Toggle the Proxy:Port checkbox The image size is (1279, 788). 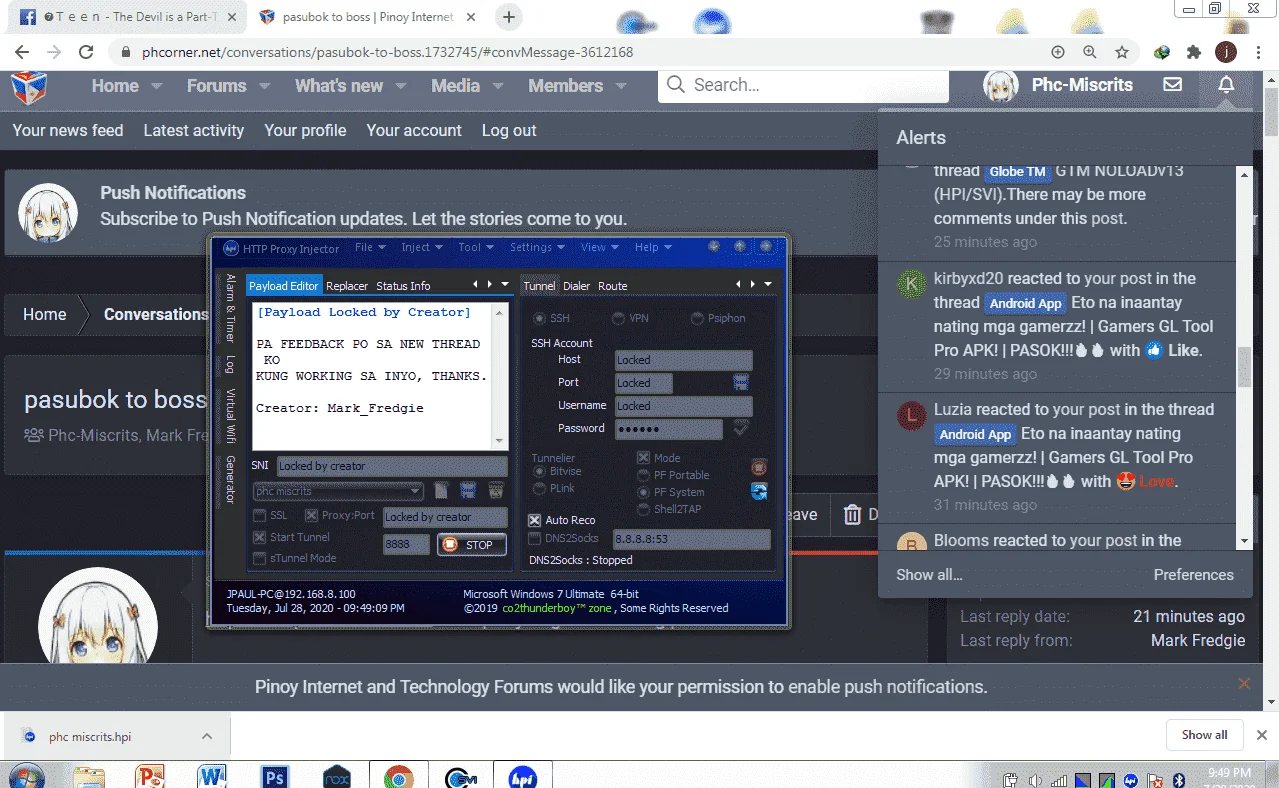pyautogui.click(x=311, y=516)
